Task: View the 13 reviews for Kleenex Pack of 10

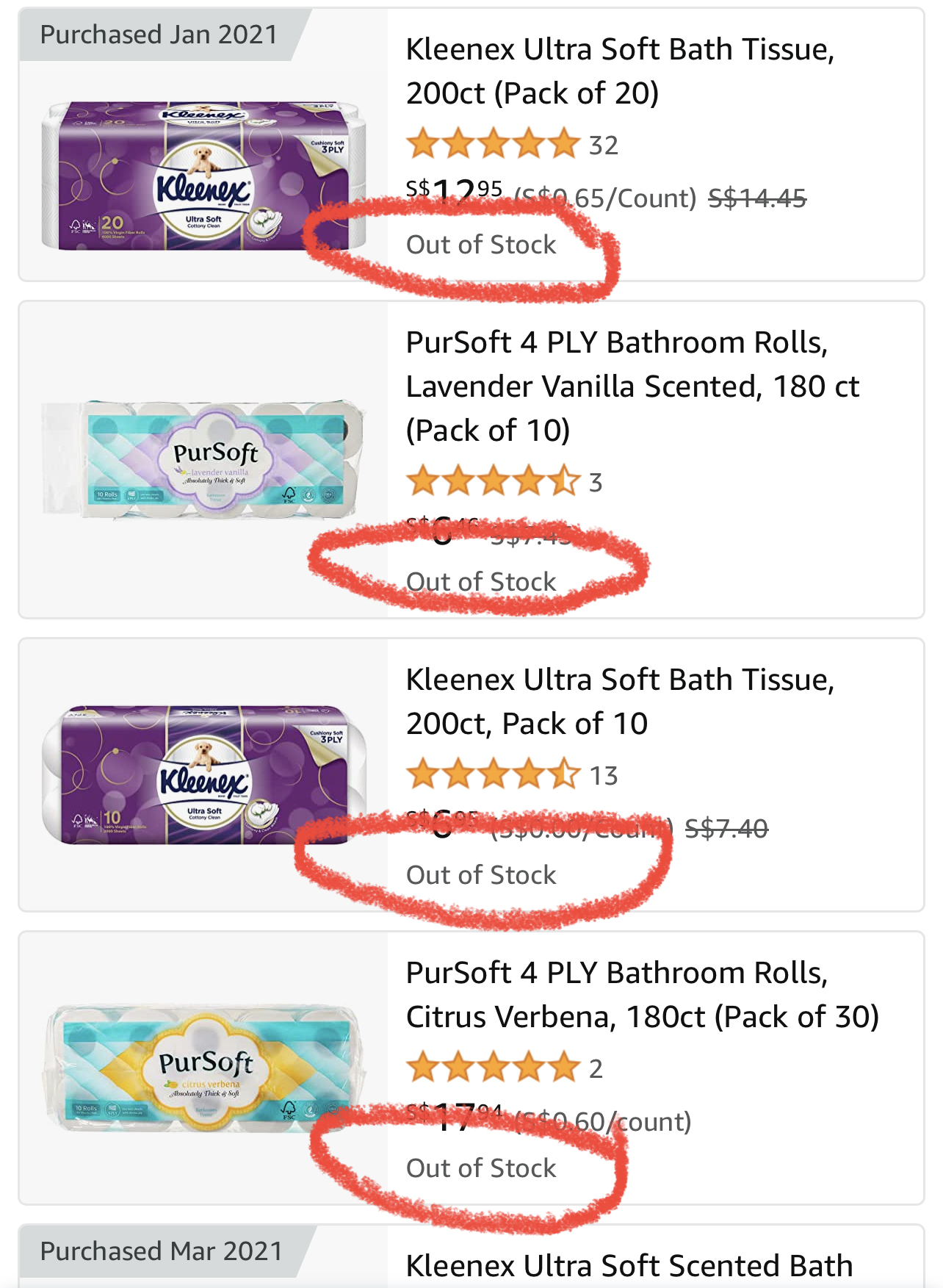Action: [x=604, y=776]
